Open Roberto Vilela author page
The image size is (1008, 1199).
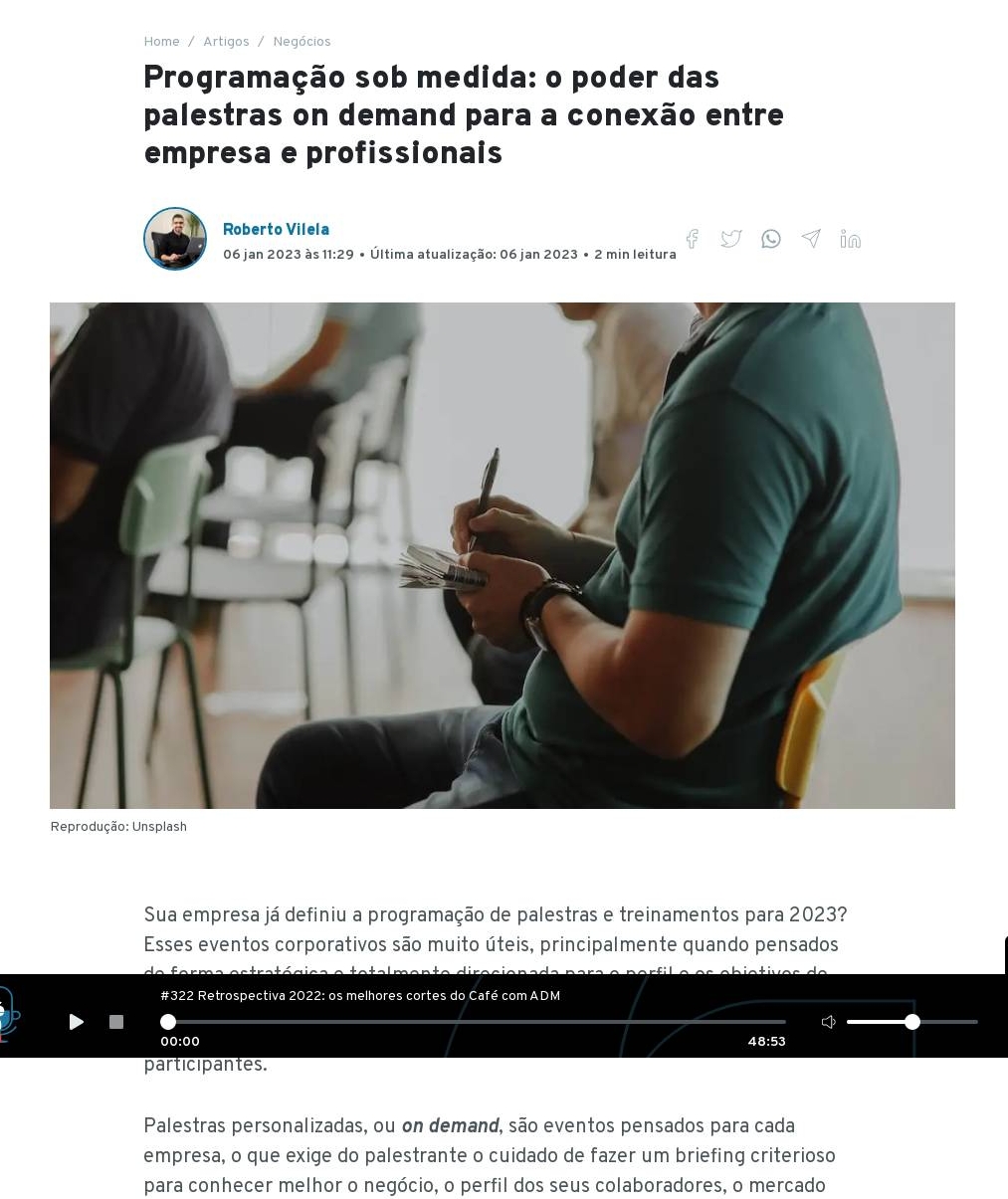coord(276,230)
